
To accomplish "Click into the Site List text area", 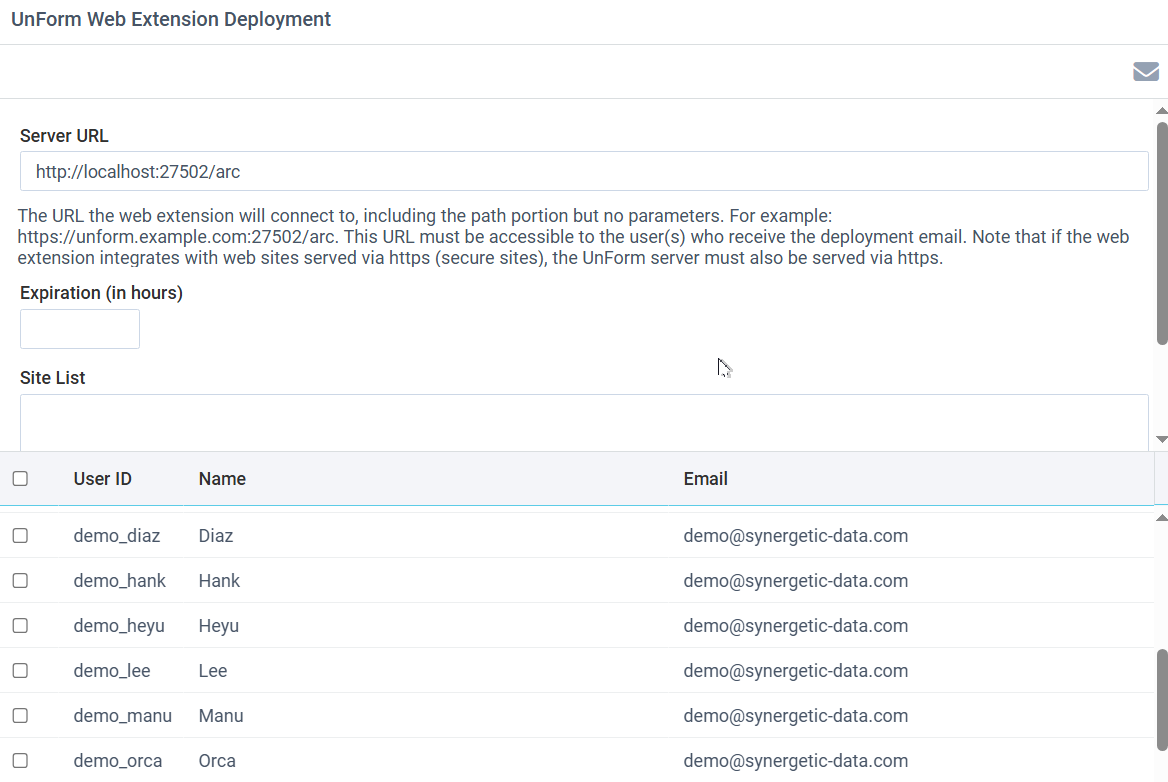I will pos(584,422).
